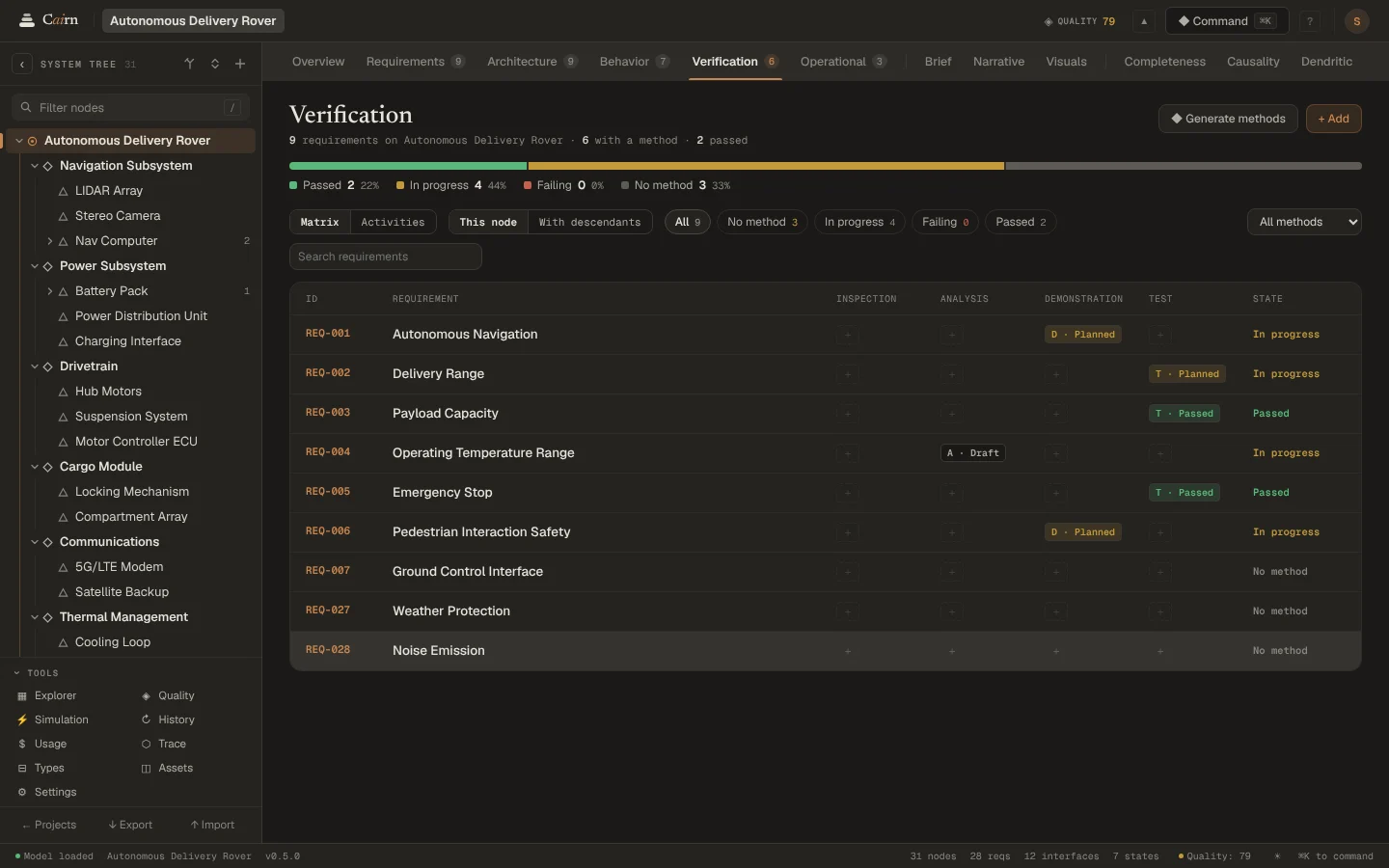Select the Matrix view toggle
This screenshot has width=1389, height=868.
click(x=319, y=222)
